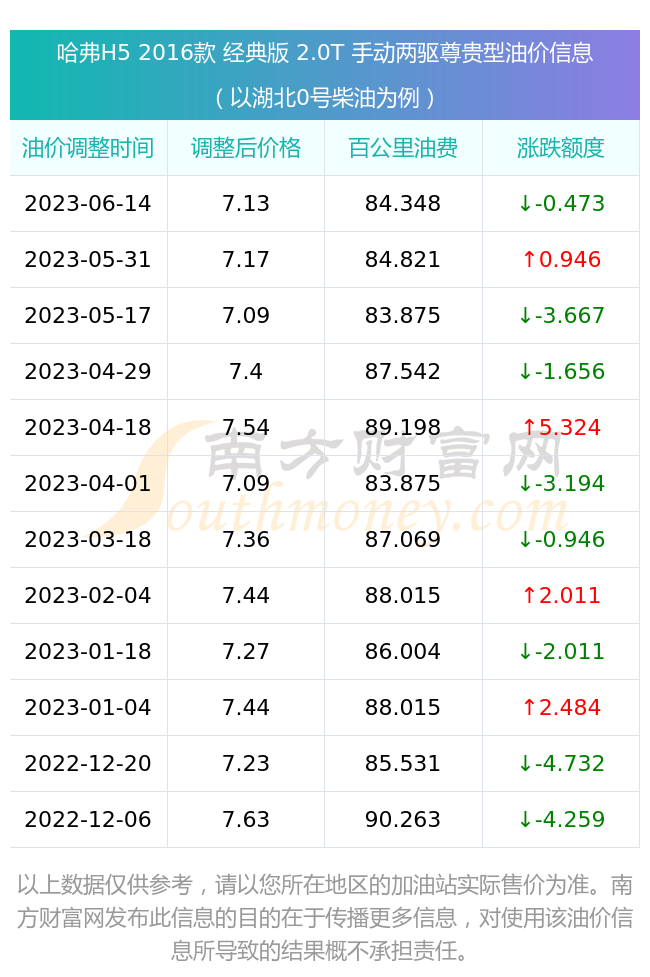
Task: Select the date 2023-01-18
Action: click(88, 652)
